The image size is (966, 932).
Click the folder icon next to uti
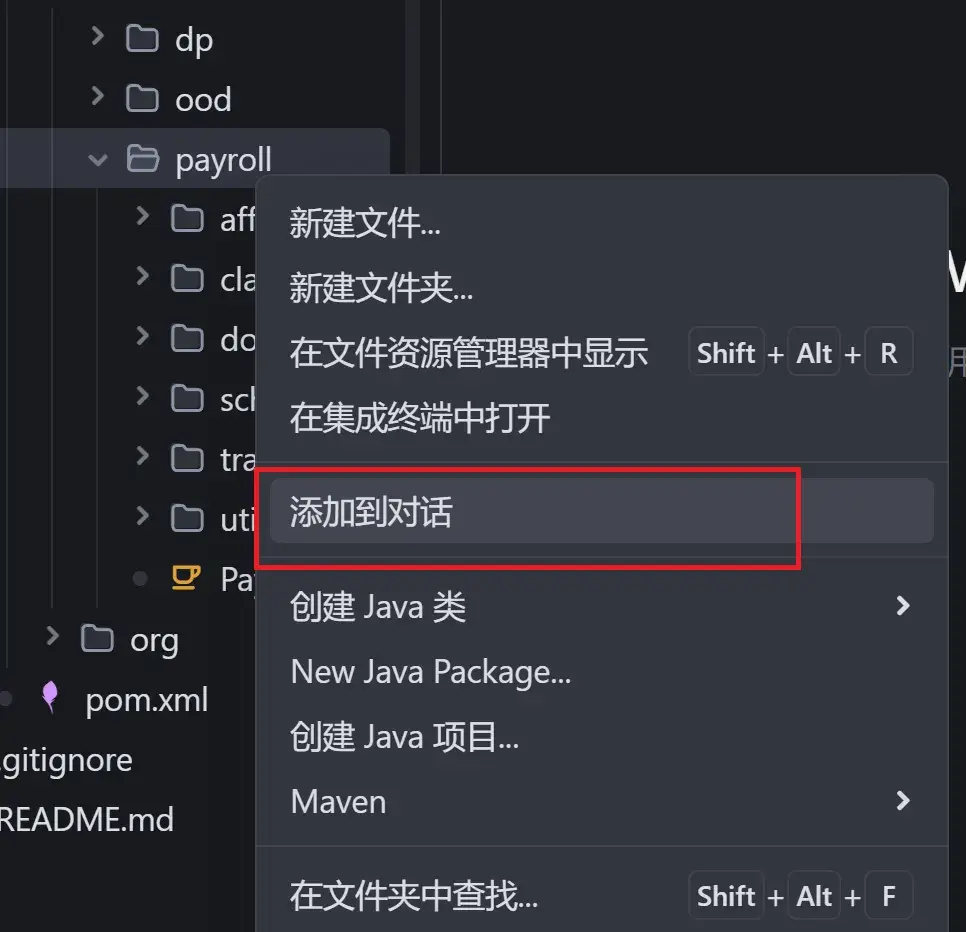187,518
